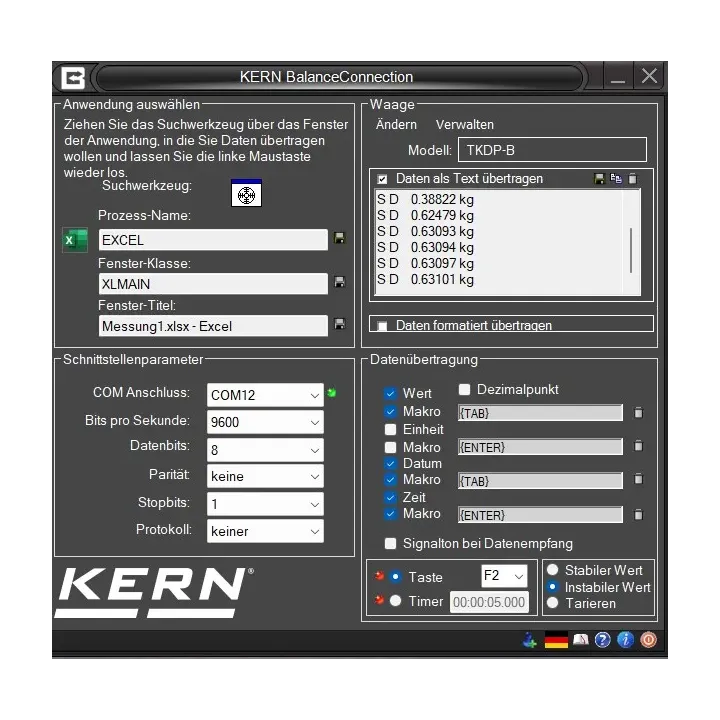The height and width of the screenshot is (720, 720).
Task: Delete the second {TAB} macro
Action: [x=638, y=479]
